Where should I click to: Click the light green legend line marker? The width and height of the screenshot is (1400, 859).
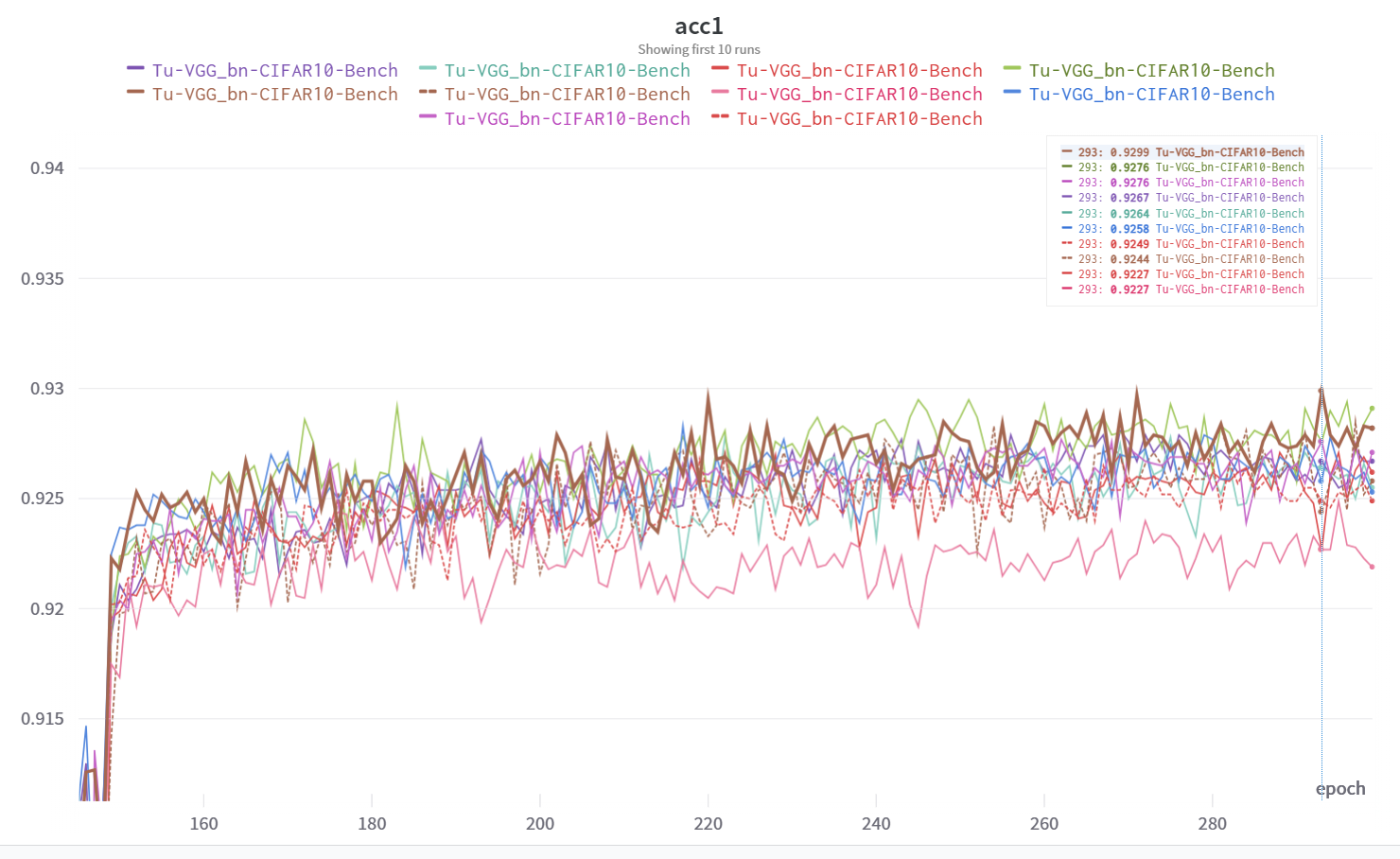(1013, 69)
